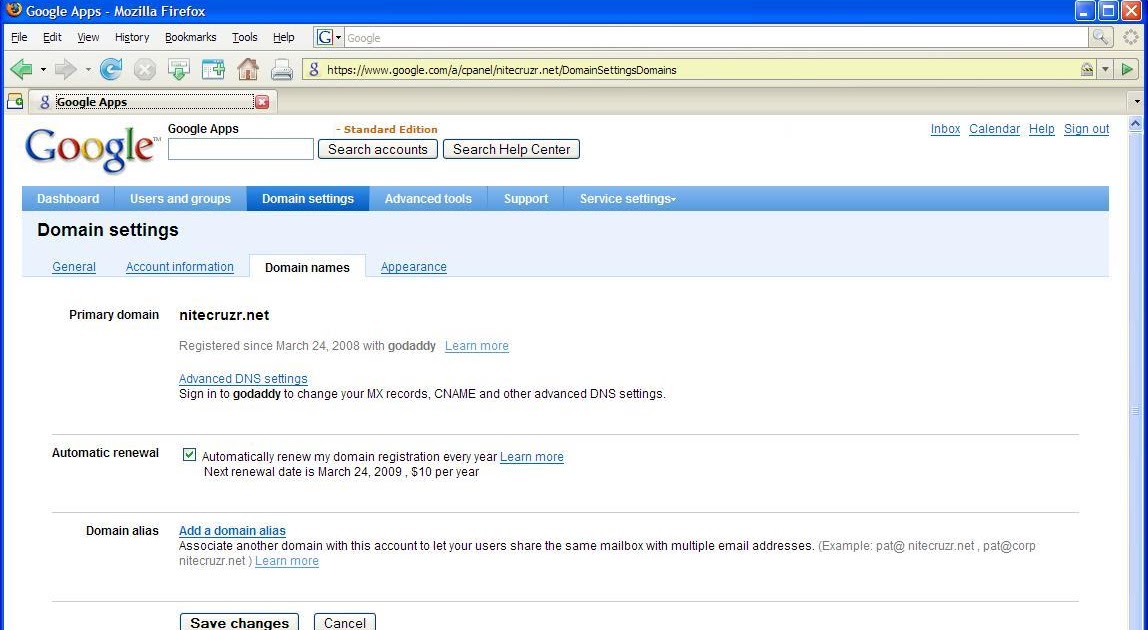This screenshot has height=630, width=1148.
Task: Select the Domain names sub-tab
Action: (x=307, y=267)
